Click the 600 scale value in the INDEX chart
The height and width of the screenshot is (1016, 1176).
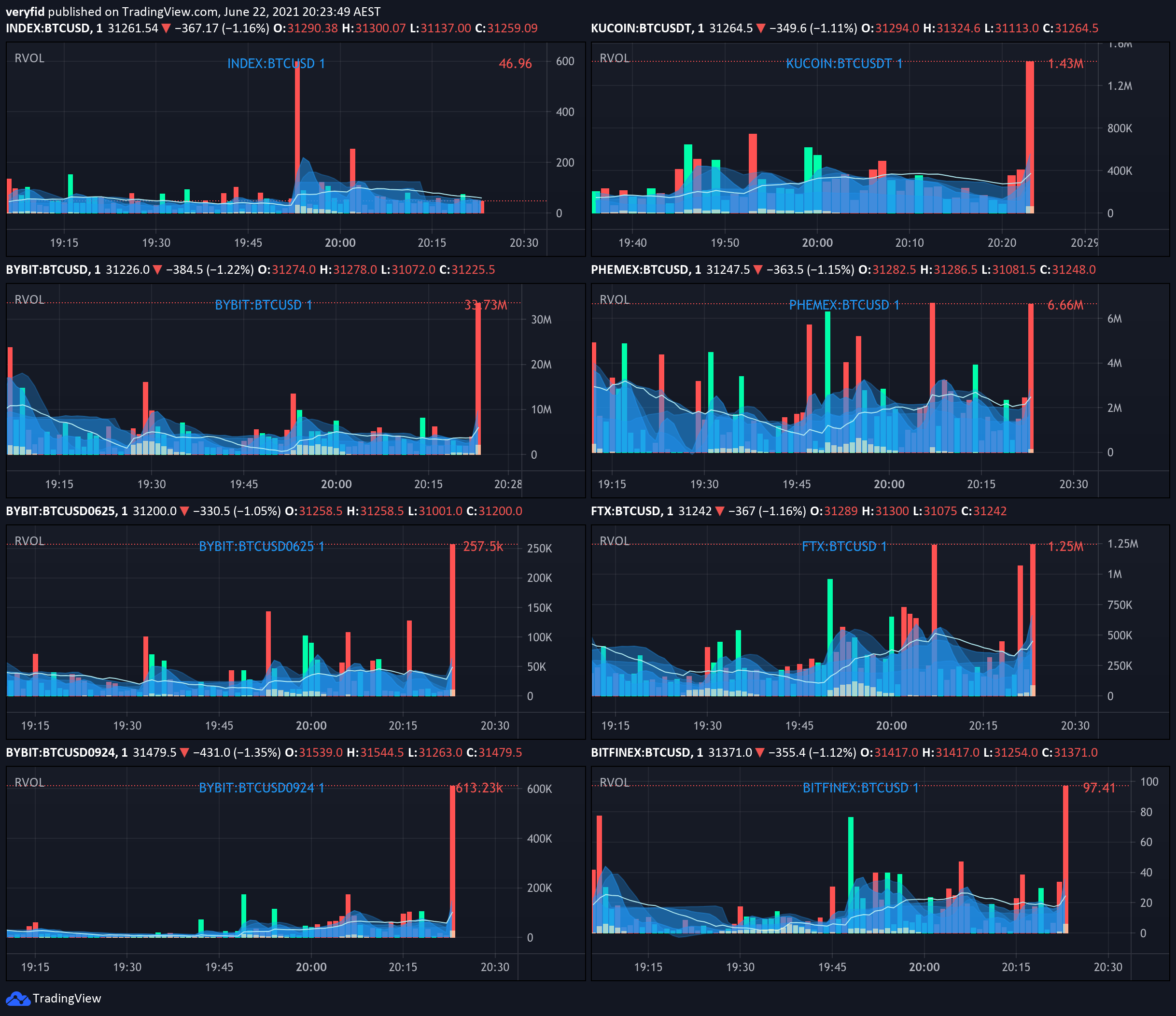565,61
